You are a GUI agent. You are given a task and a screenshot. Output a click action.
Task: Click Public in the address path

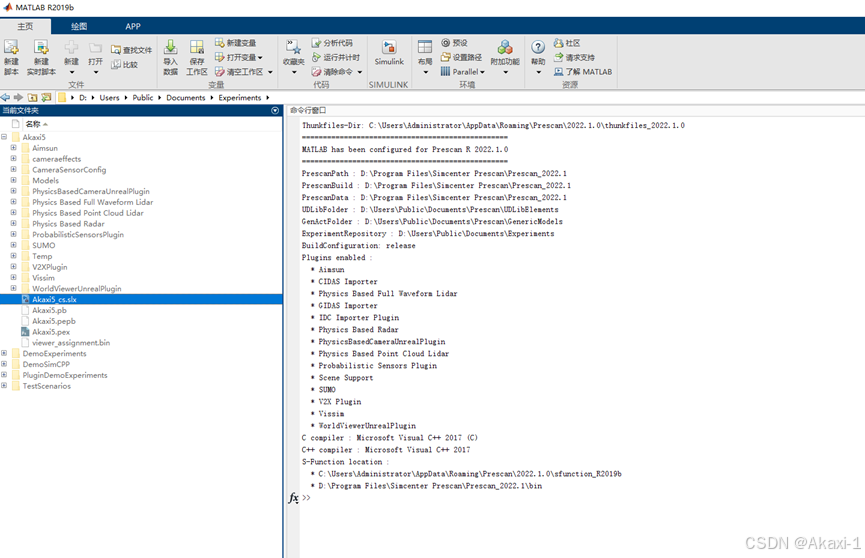point(143,98)
